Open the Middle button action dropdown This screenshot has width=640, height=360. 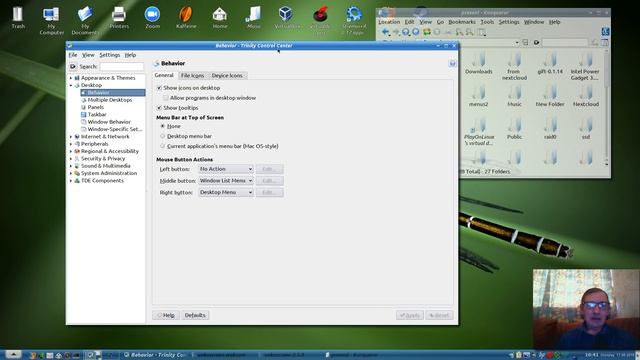[x=226, y=180]
